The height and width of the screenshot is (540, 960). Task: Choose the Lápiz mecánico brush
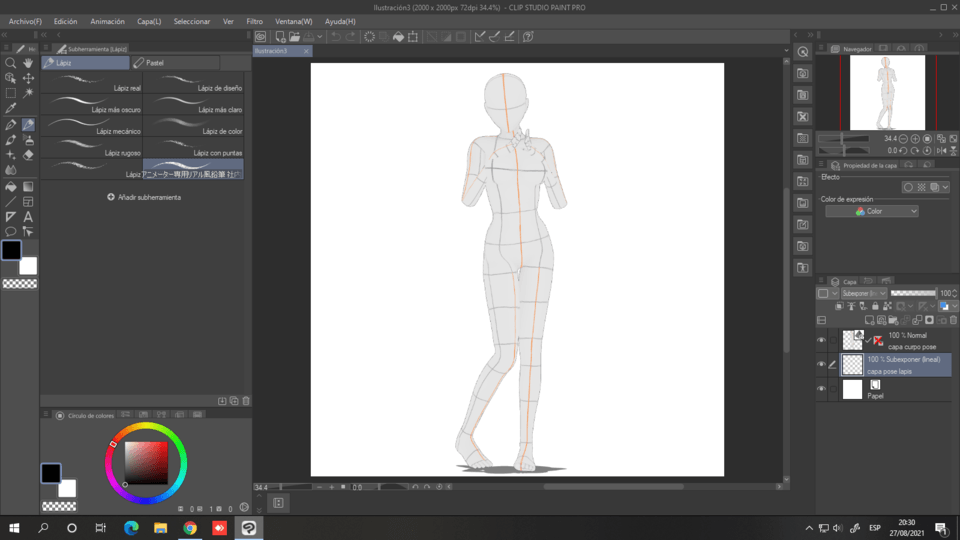(x=92, y=127)
